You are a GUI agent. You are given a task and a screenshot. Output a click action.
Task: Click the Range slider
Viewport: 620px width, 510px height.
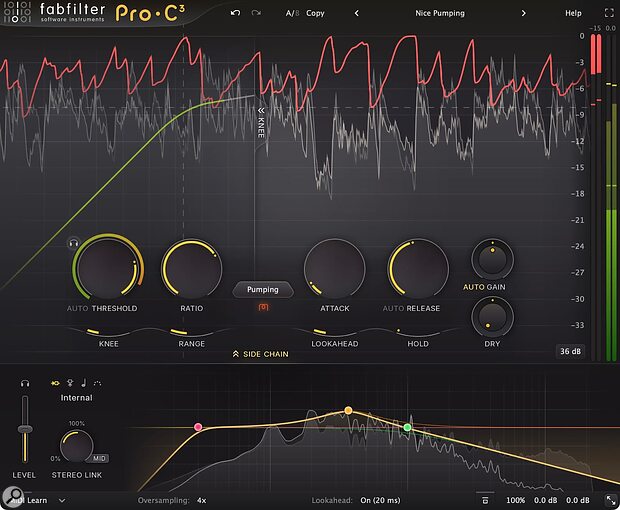192,332
